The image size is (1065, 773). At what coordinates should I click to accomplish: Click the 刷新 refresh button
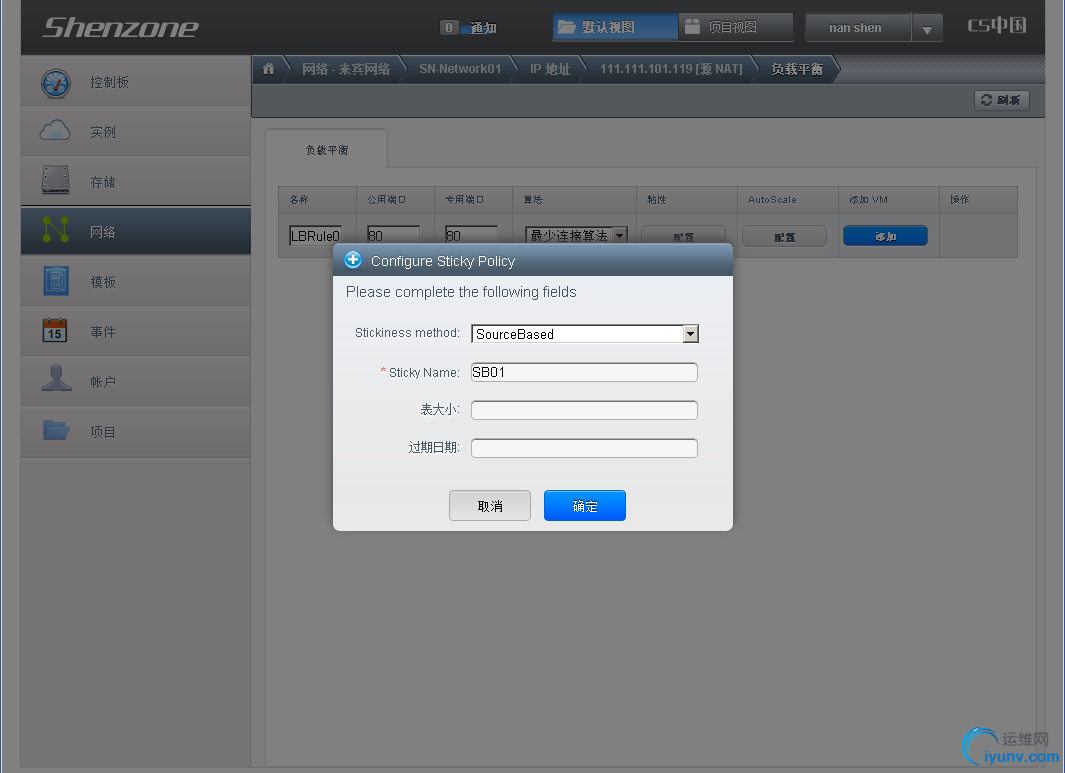coord(1002,100)
